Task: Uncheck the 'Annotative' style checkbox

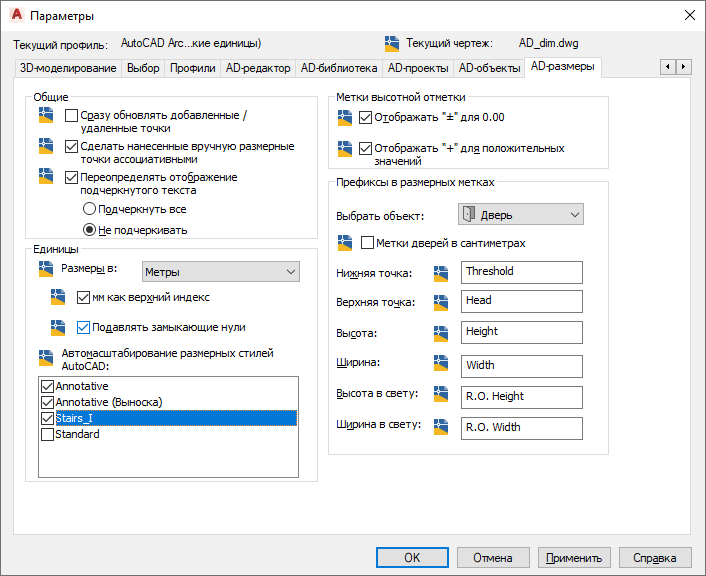Action: [x=47, y=386]
